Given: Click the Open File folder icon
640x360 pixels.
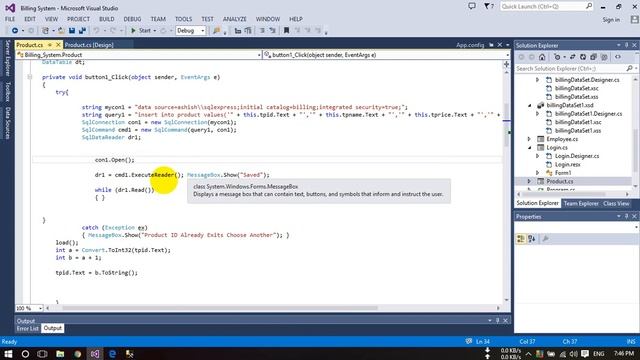Looking at the screenshot, I should (61, 31).
